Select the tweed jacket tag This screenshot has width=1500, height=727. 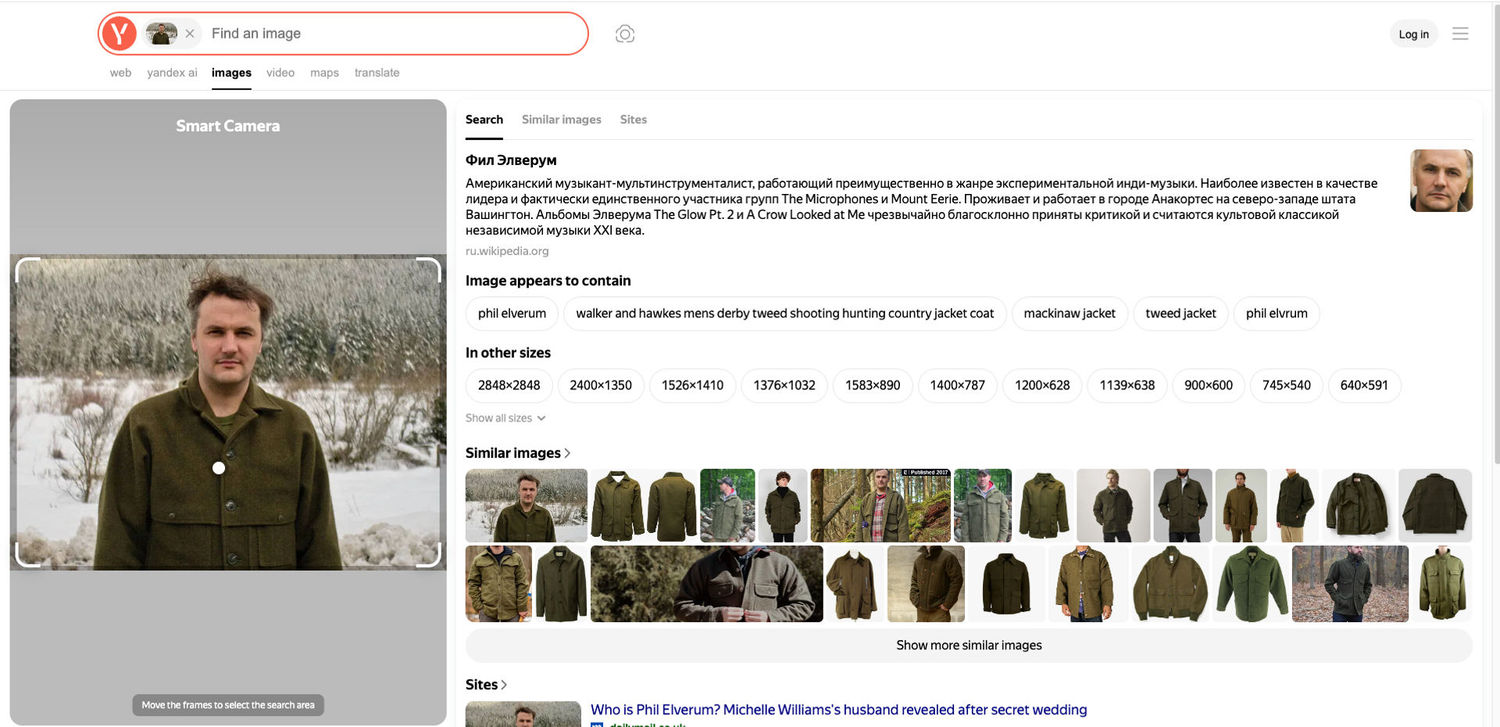pos(1181,313)
